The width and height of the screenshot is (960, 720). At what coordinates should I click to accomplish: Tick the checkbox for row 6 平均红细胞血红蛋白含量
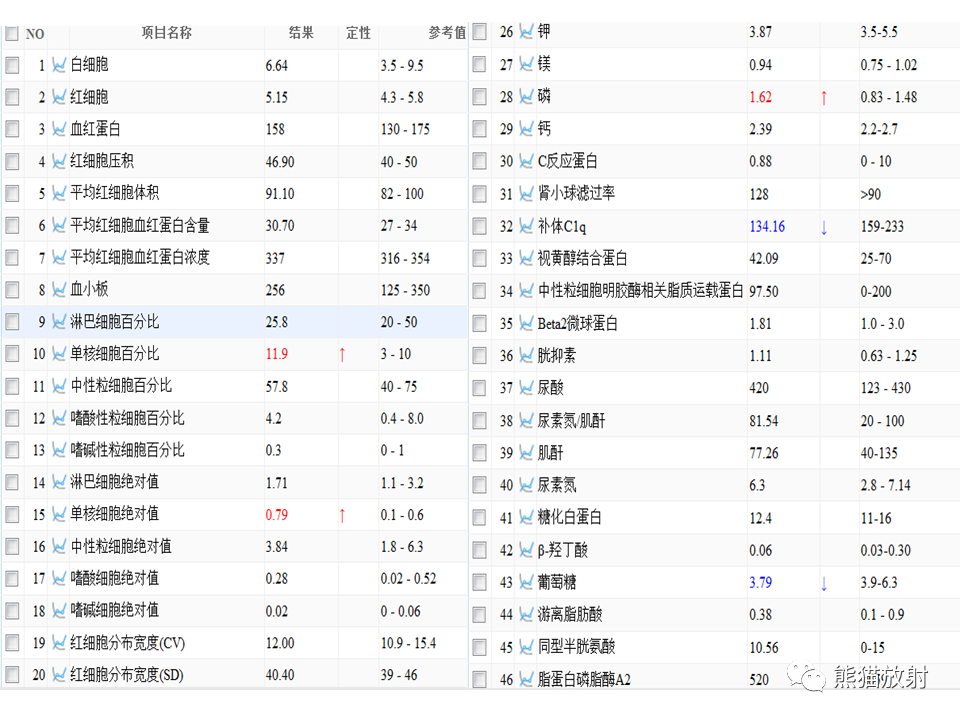[12, 225]
